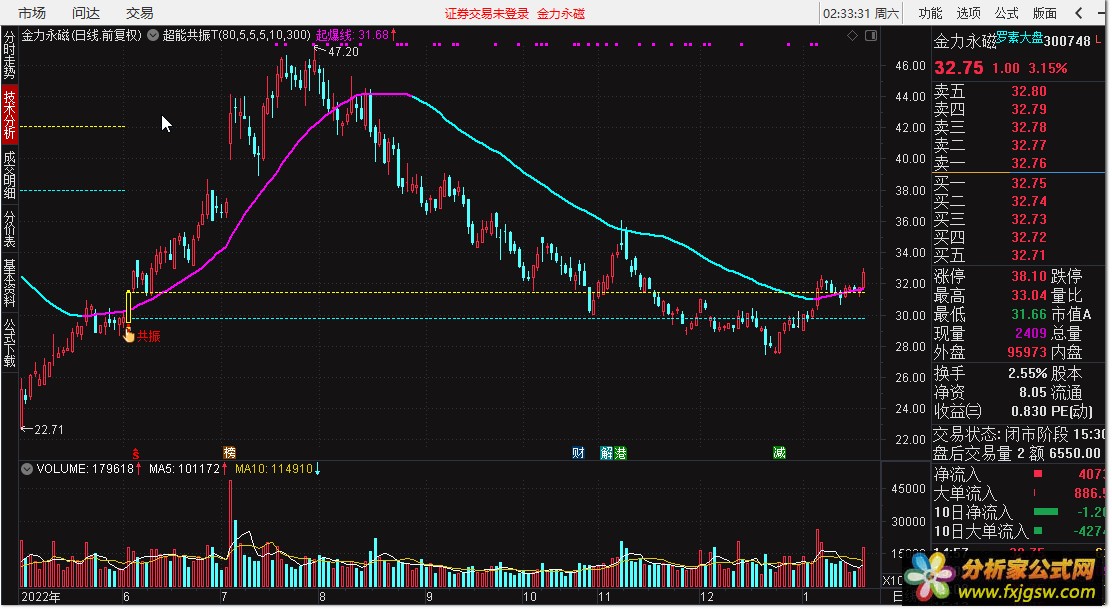Open 分价表 side tab
This screenshot has width=1112, height=609.
click(x=9, y=228)
